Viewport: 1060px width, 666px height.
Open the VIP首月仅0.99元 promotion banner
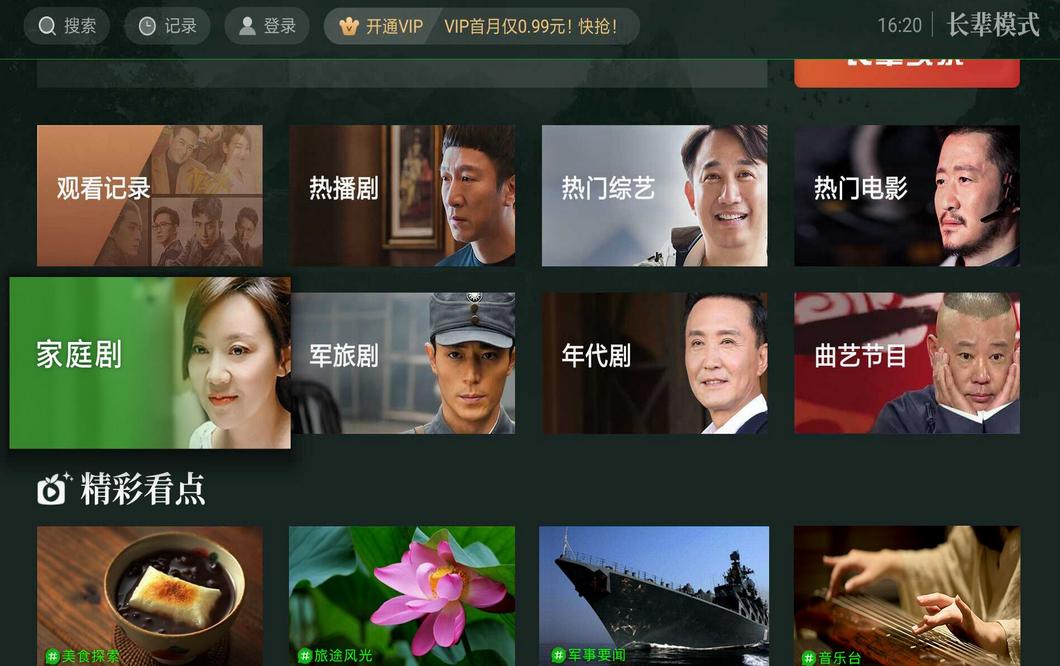tap(531, 26)
